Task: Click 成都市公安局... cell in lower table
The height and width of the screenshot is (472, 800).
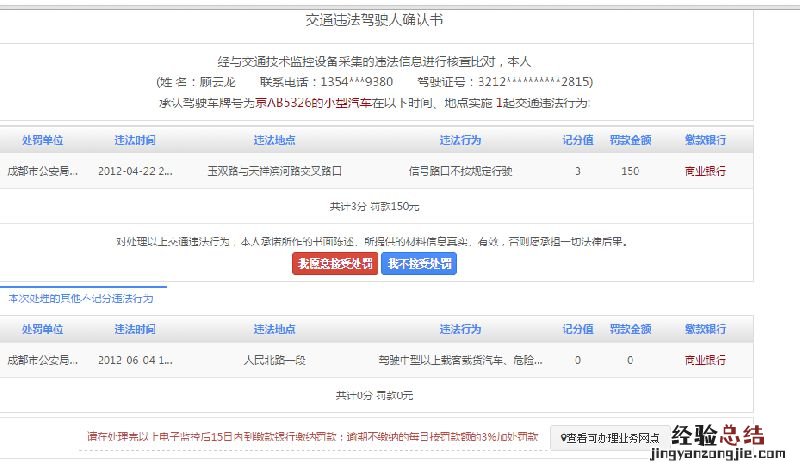Action: (x=43, y=360)
